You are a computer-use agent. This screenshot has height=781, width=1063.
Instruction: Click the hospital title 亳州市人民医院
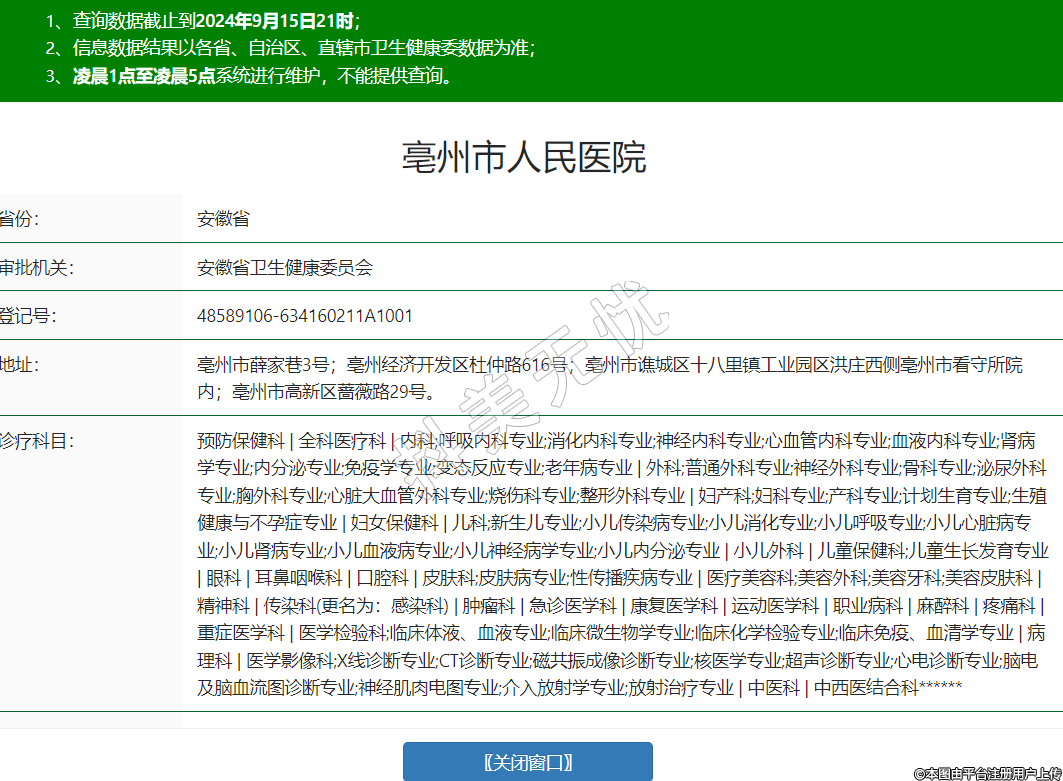pyautogui.click(x=524, y=158)
